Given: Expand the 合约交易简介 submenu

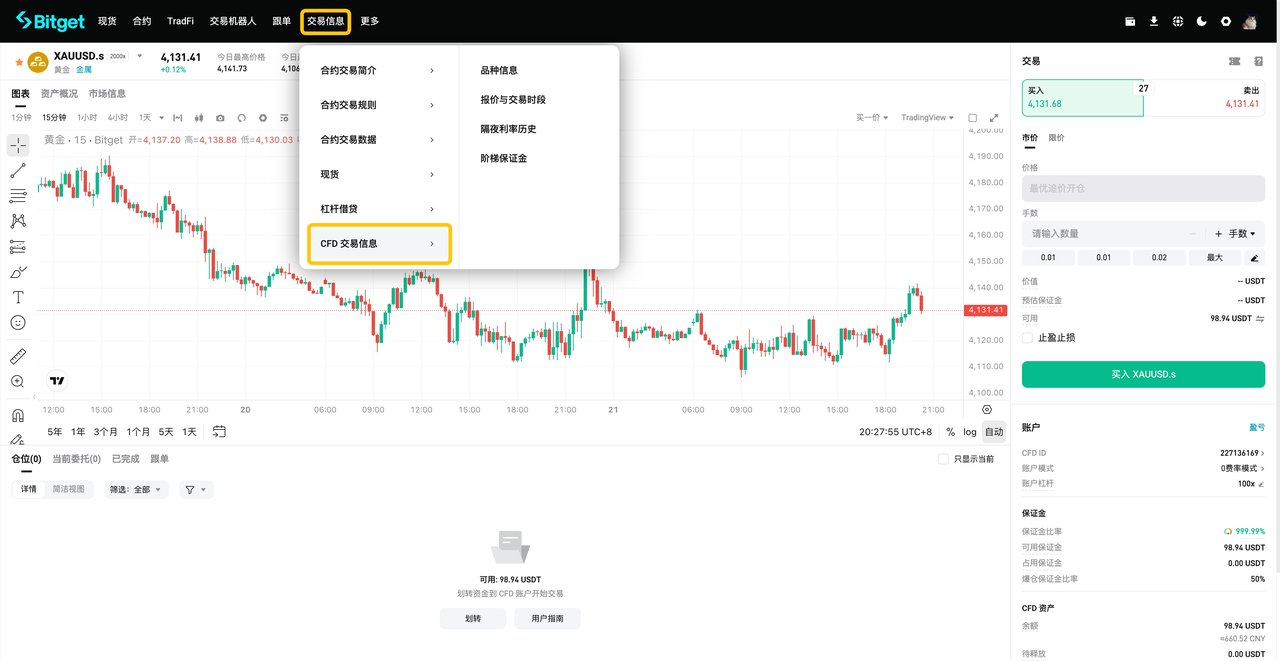Looking at the screenshot, I should click(378, 71).
